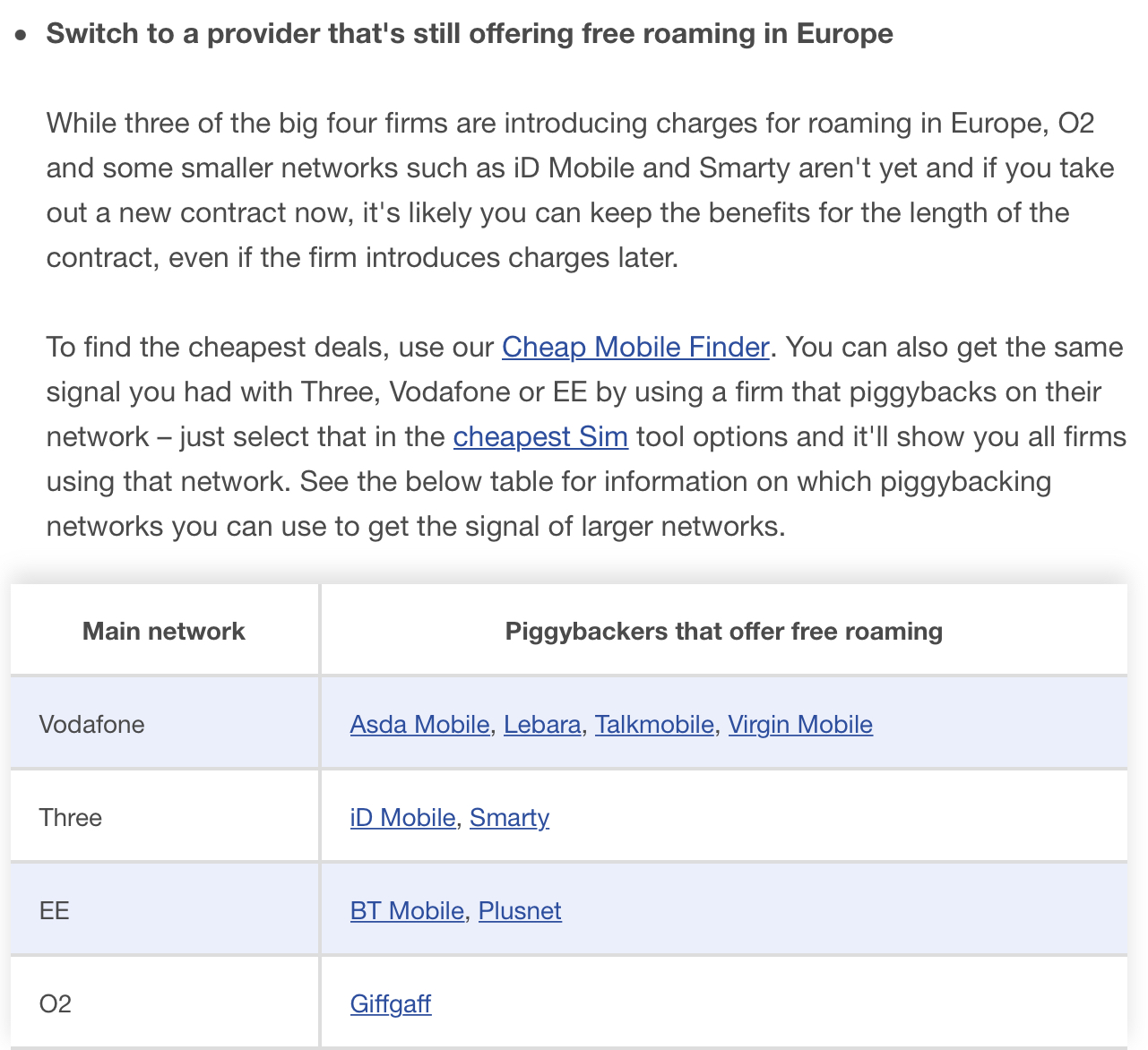
Task: Open the Cheap Mobile Finder link
Action: point(635,347)
